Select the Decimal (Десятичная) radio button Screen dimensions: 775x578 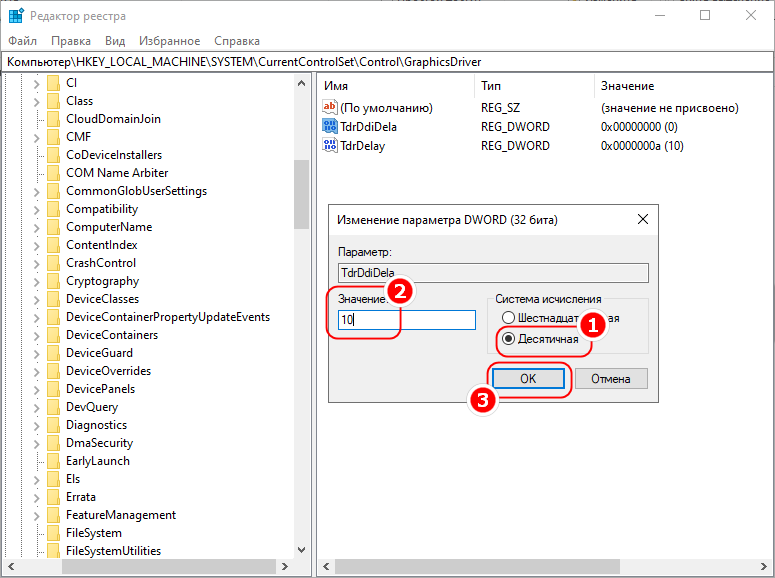coord(509,338)
